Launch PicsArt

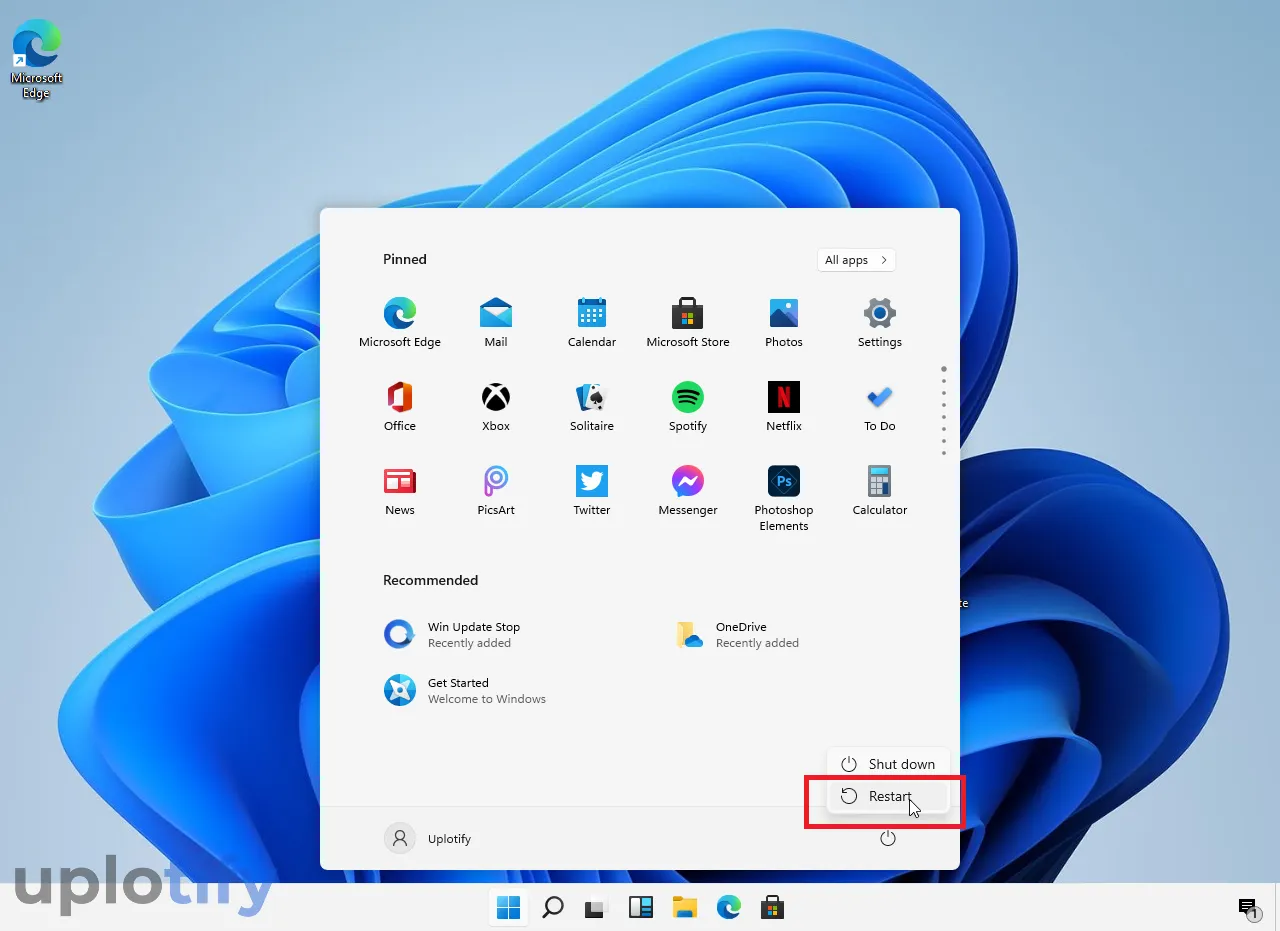[x=496, y=491]
